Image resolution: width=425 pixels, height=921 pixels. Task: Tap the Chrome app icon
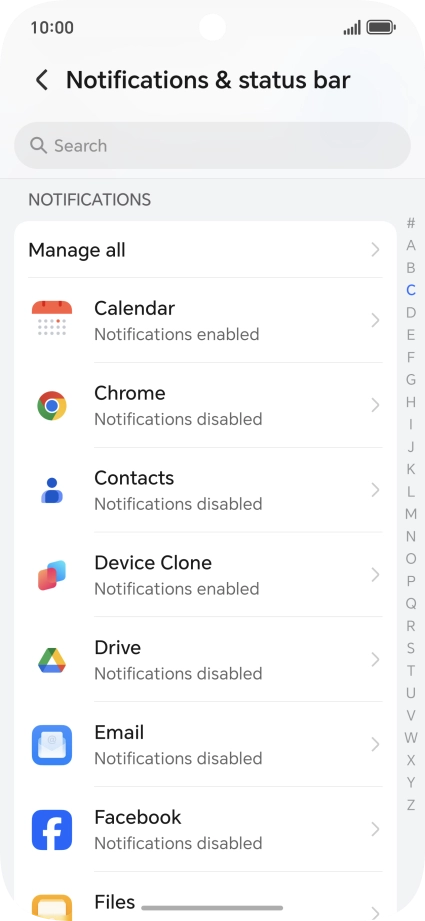[x=52, y=405]
